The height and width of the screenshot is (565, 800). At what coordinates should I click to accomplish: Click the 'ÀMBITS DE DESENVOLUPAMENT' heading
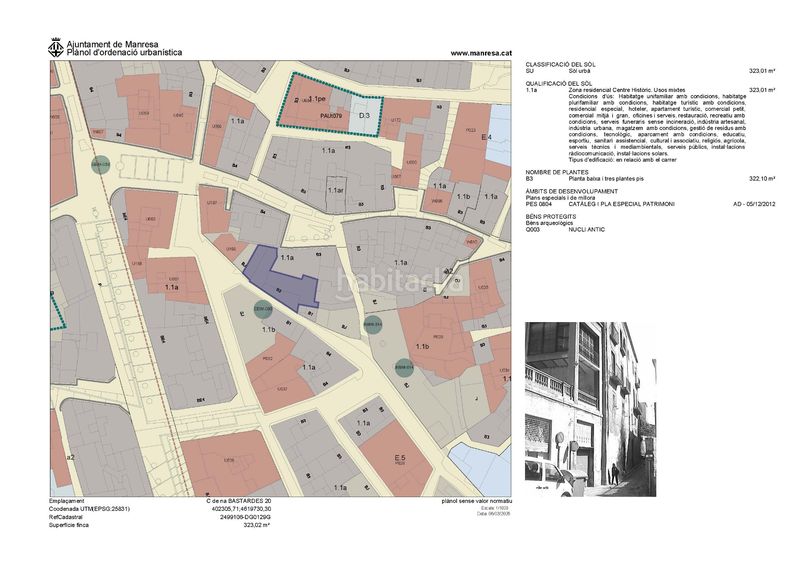point(571,191)
